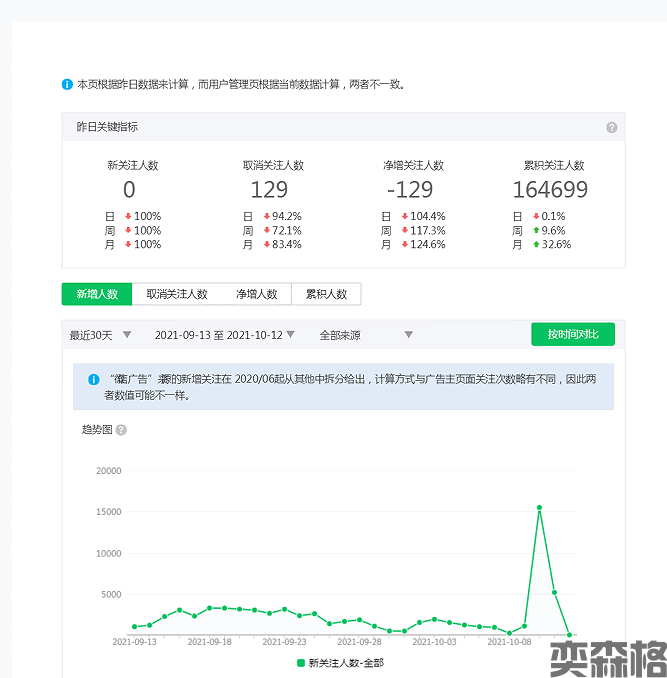Open the 累积人数 tab
Screen dimensions: 667x678
(x=326, y=294)
